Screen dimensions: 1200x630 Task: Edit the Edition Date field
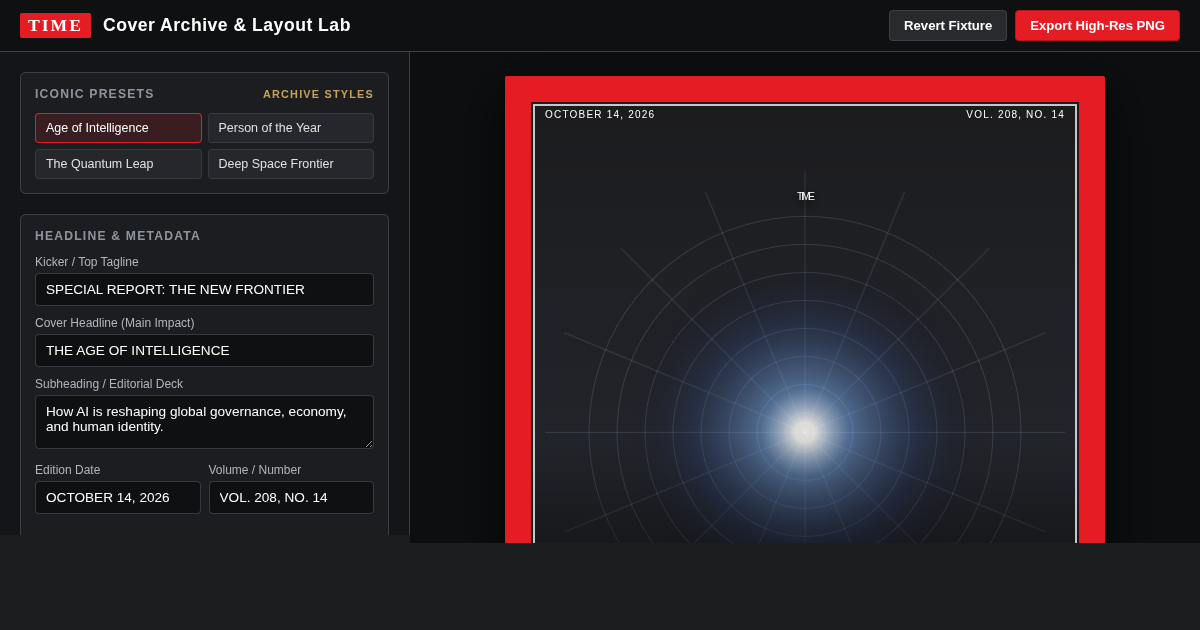click(118, 497)
